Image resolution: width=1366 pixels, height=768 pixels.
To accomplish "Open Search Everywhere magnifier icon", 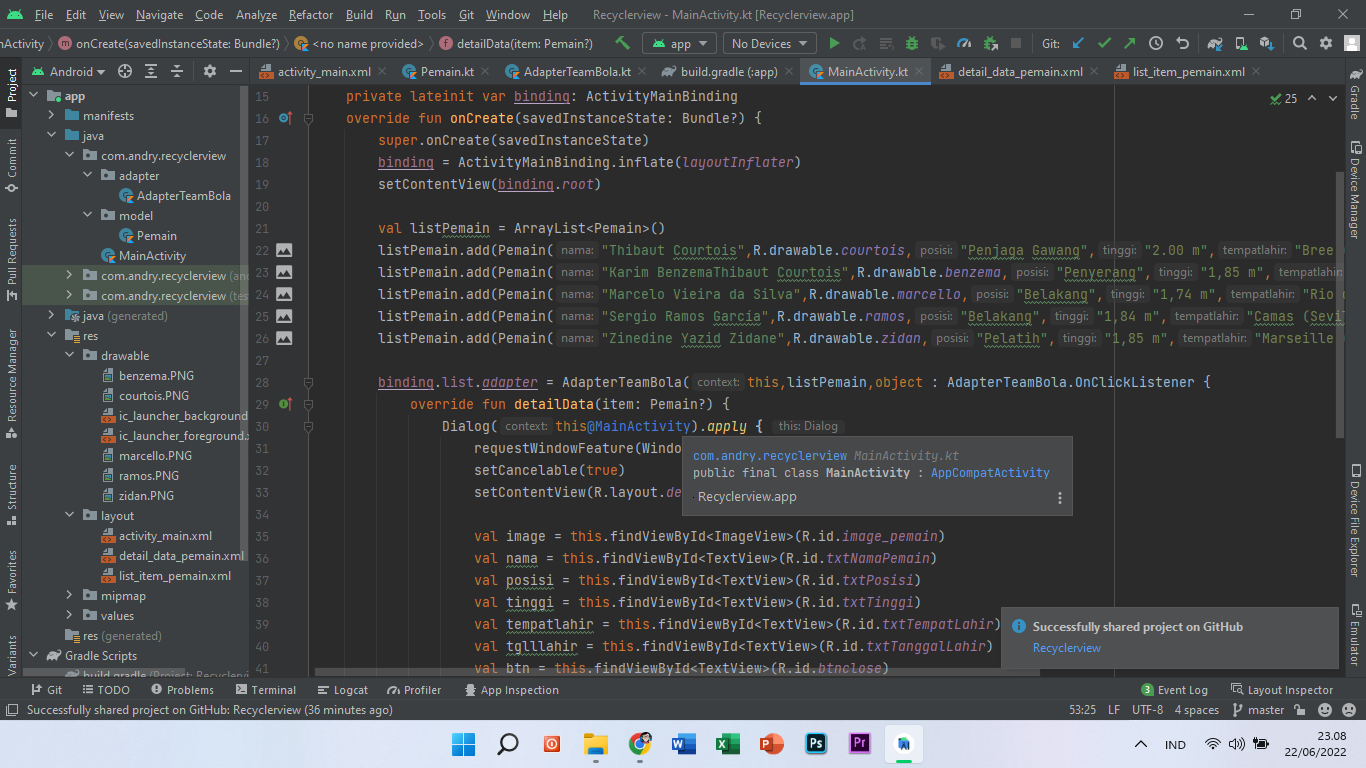I will [1300, 44].
